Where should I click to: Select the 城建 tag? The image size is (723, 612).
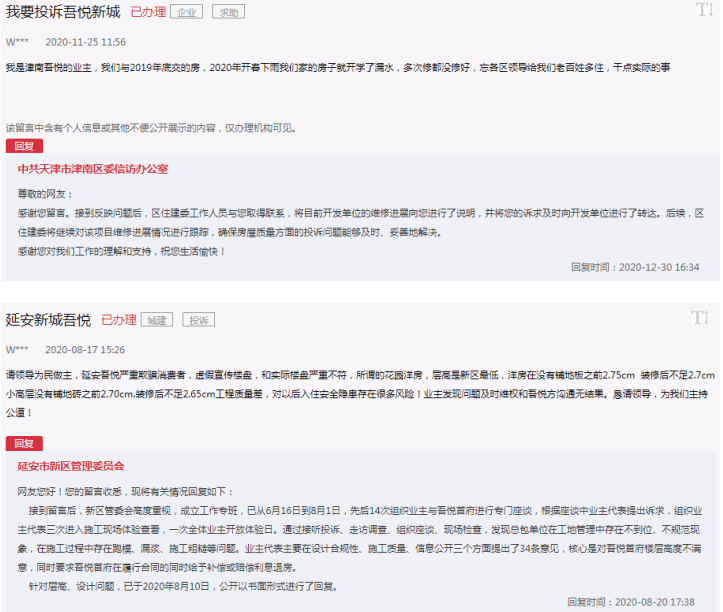point(157,320)
